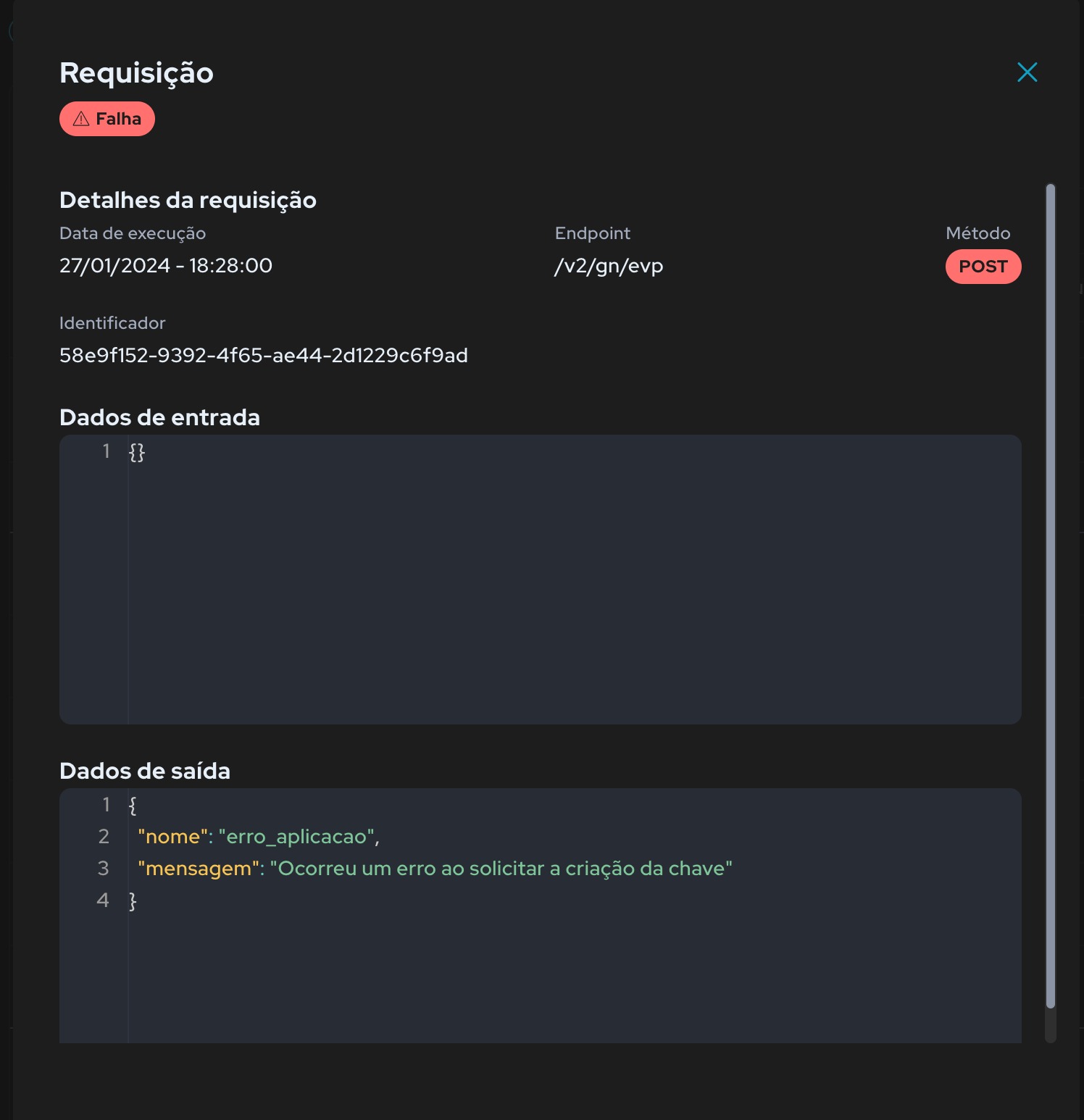Click the Falha status badge
The image size is (1084, 1120).
click(x=107, y=119)
